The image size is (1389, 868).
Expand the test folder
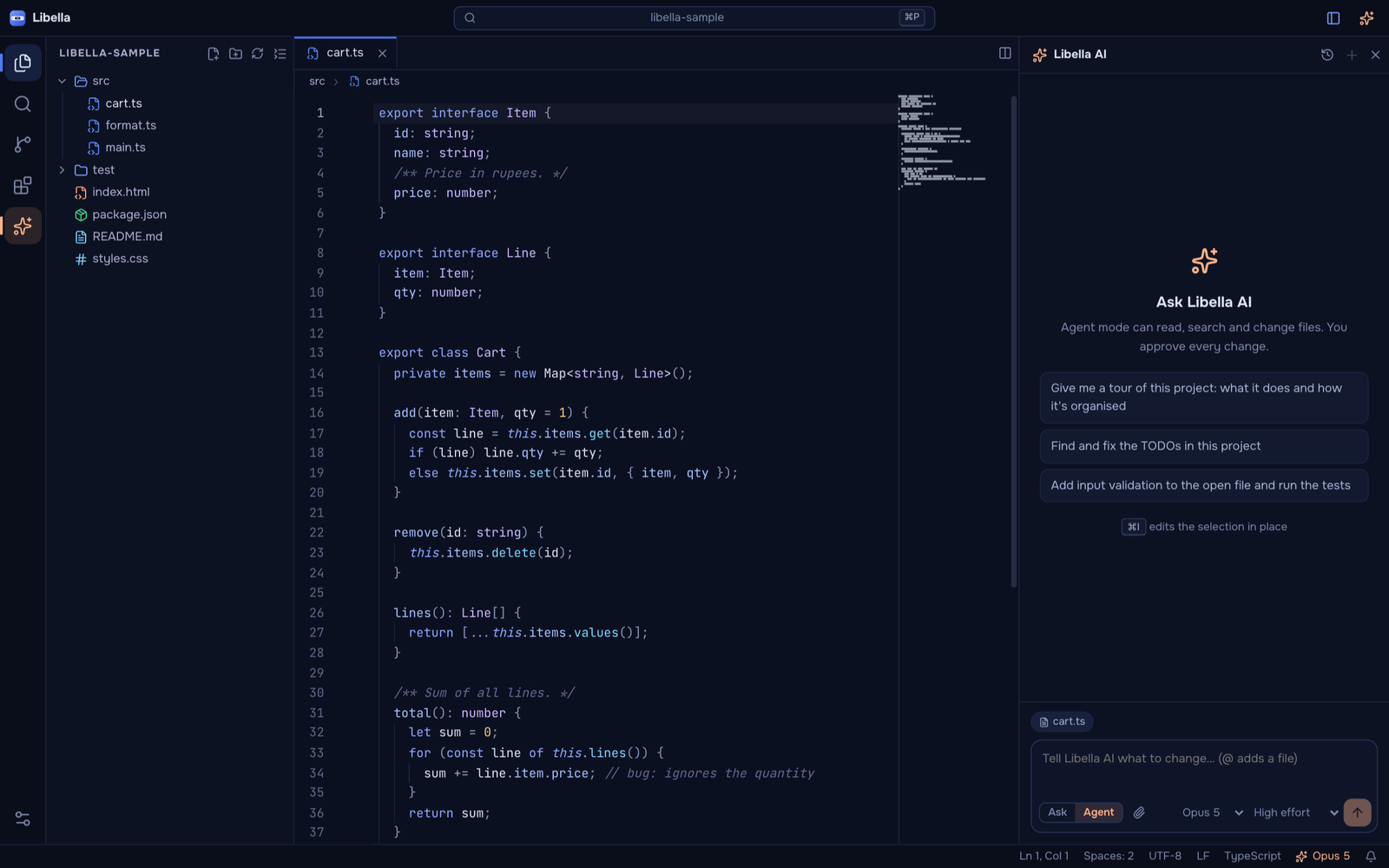click(63, 170)
